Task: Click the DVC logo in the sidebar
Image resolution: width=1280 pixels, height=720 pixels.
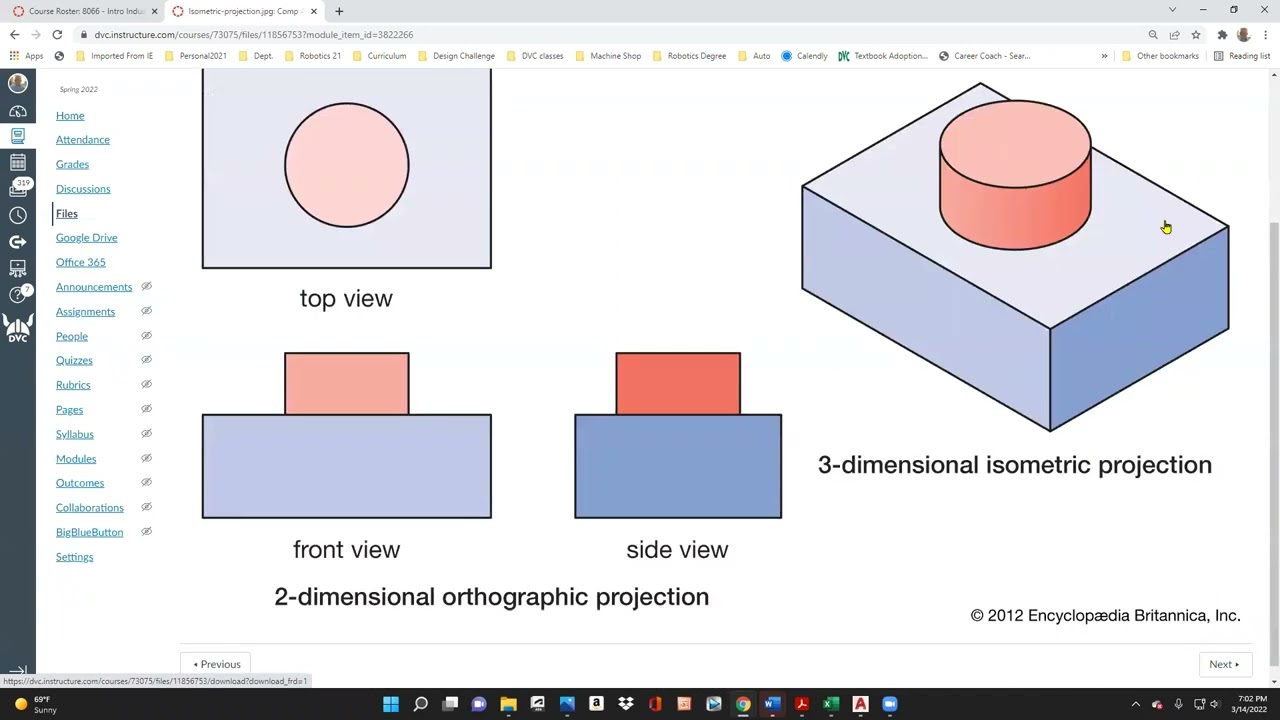Action: [x=18, y=328]
